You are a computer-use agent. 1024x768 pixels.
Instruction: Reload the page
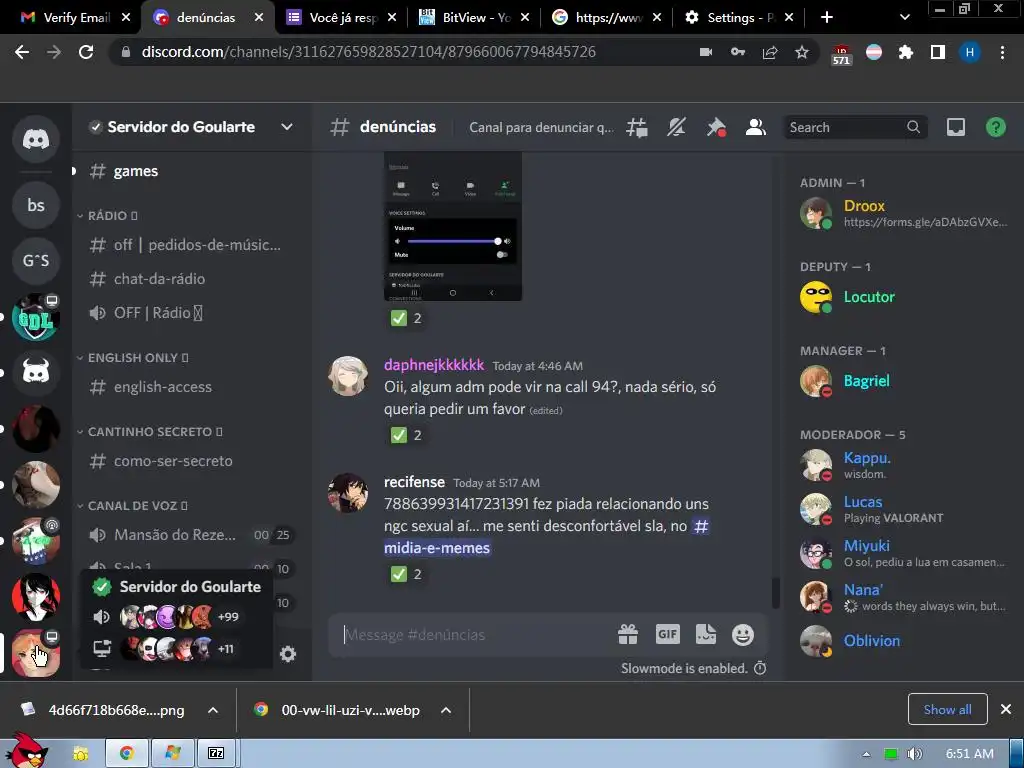coord(86,52)
